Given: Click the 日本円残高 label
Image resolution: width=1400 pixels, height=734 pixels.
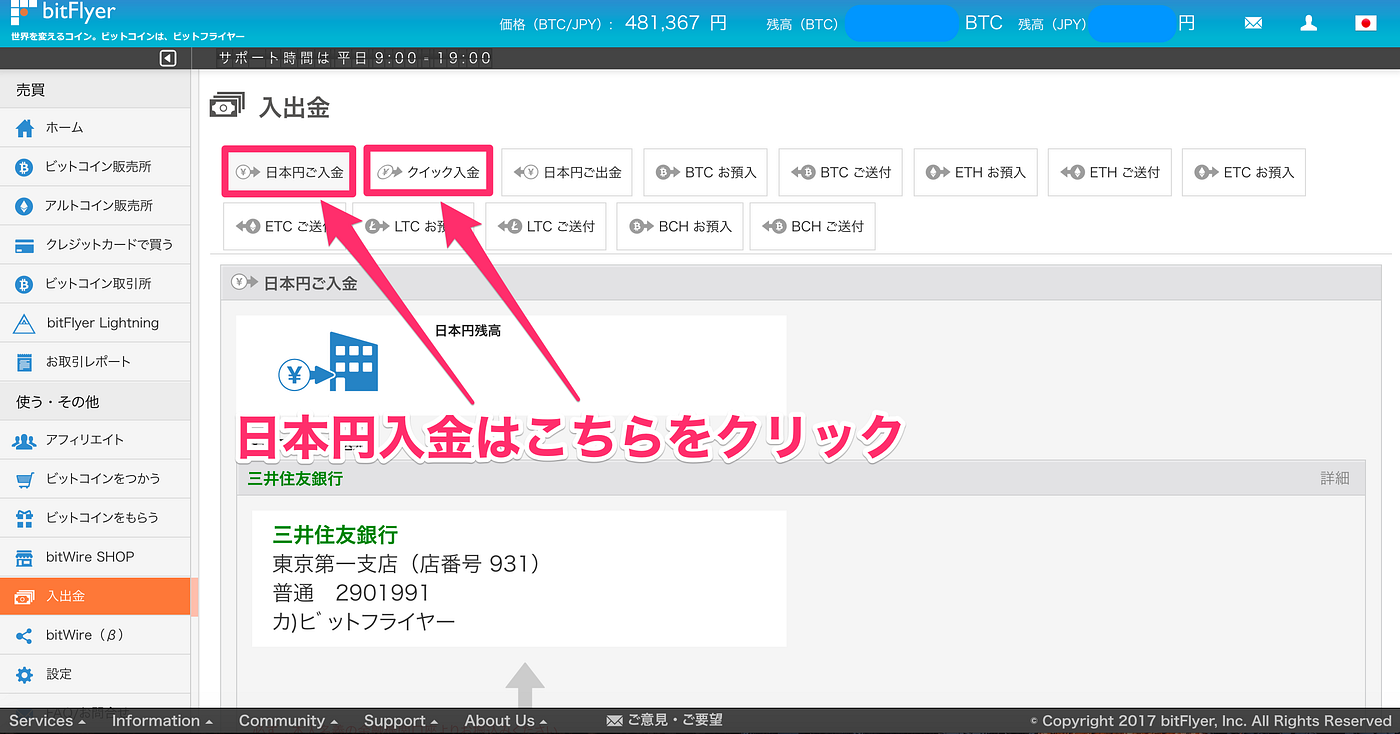Looking at the screenshot, I should point(468,330).
